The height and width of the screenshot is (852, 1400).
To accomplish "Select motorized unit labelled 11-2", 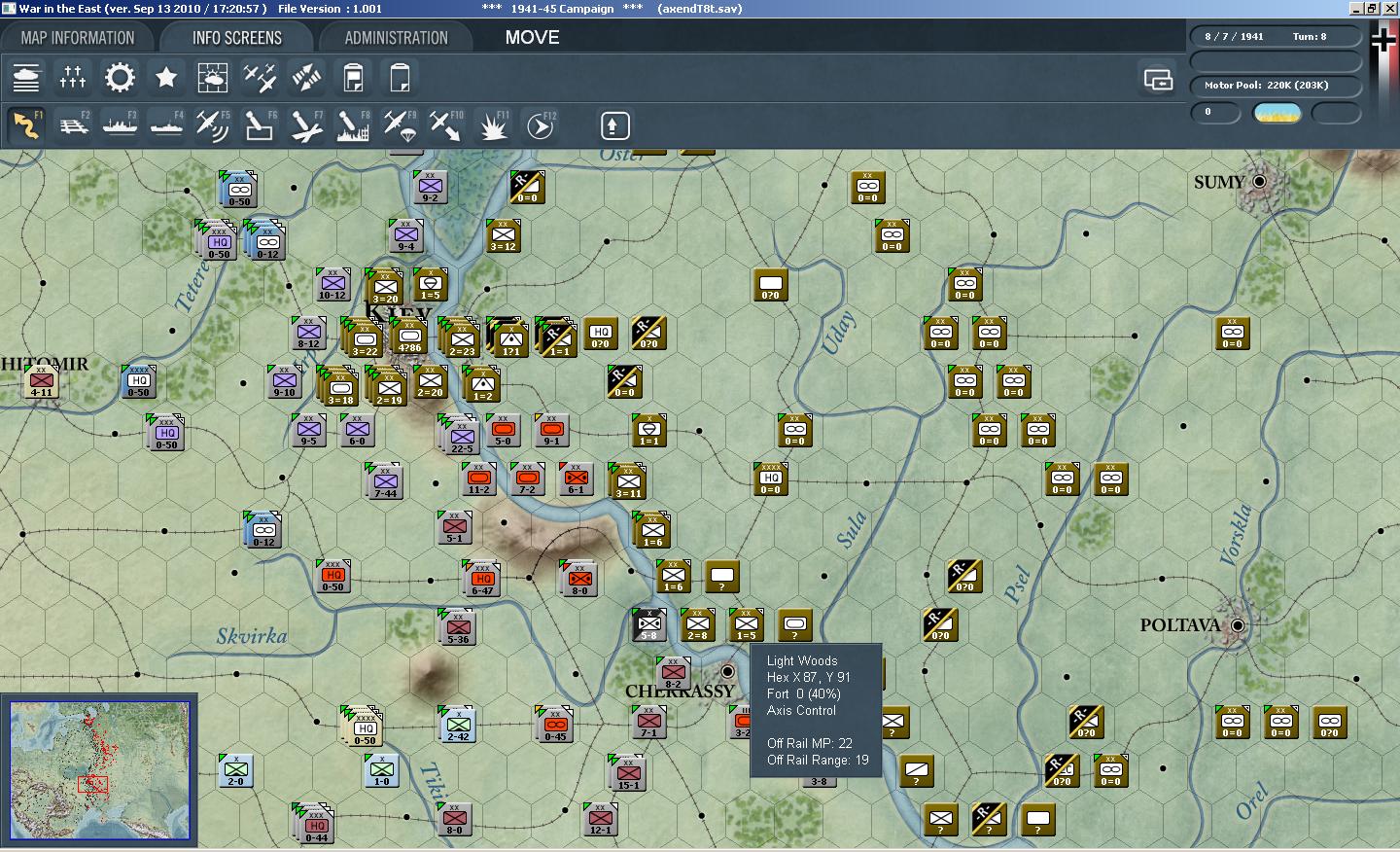I will (x=479, y=479).
